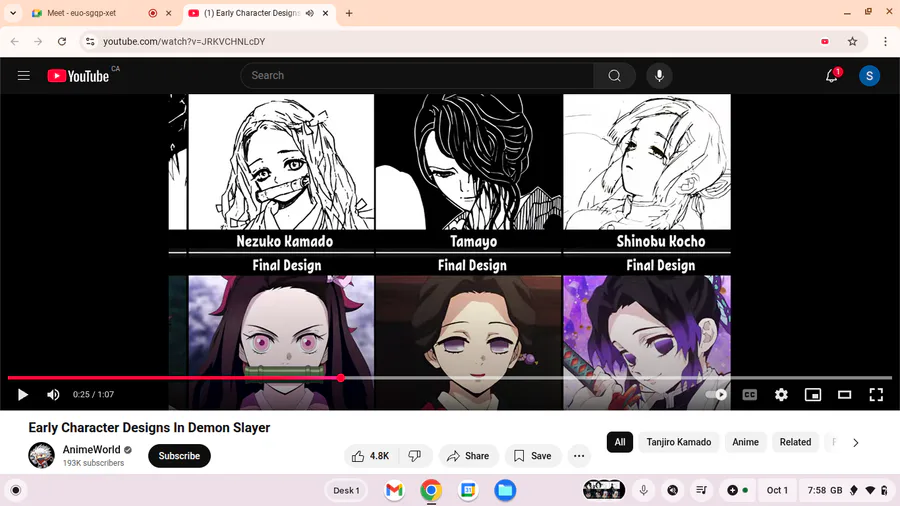Click the address bar URL
Image resolution: width=900 pixels, height=506 pixels.
pyautogui.click(x=184, y=41)
